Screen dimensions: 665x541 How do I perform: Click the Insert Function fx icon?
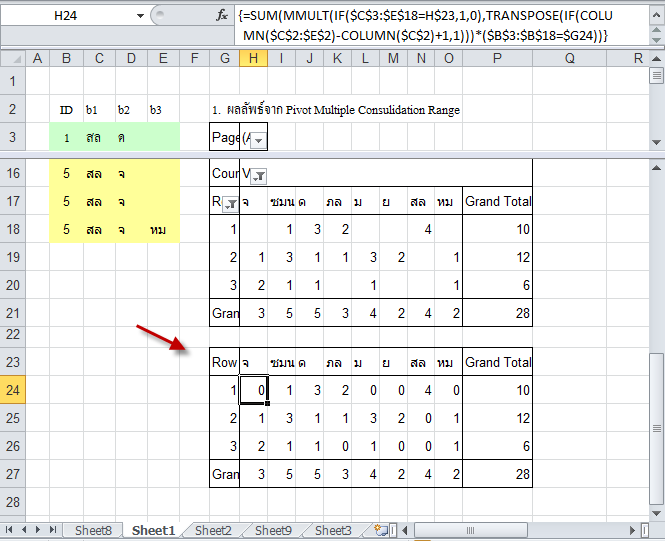coord(222,16)
